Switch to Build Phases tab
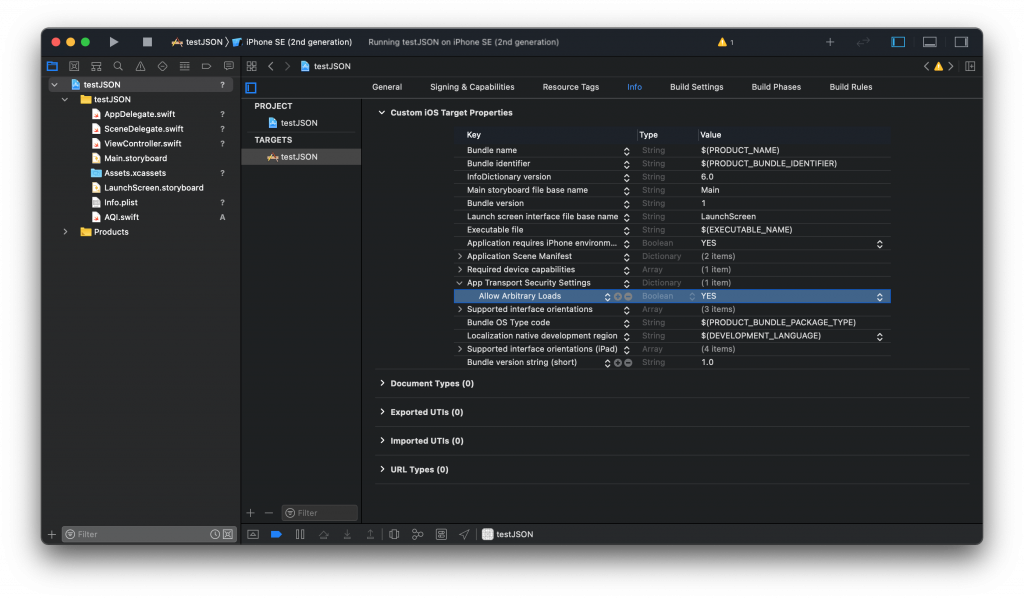 pyautogui.click(x=776, y=87)
